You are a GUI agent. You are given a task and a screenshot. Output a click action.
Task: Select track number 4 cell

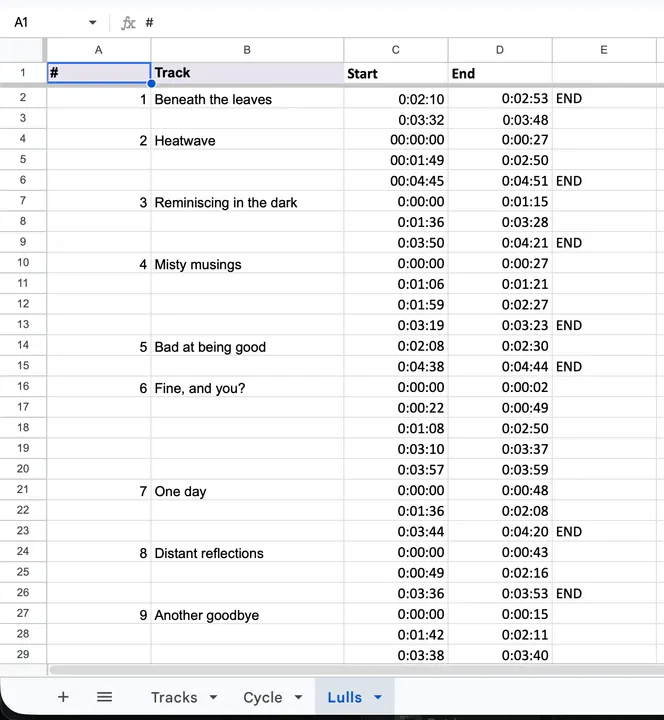pyautogui.click(x=99, y=264)
